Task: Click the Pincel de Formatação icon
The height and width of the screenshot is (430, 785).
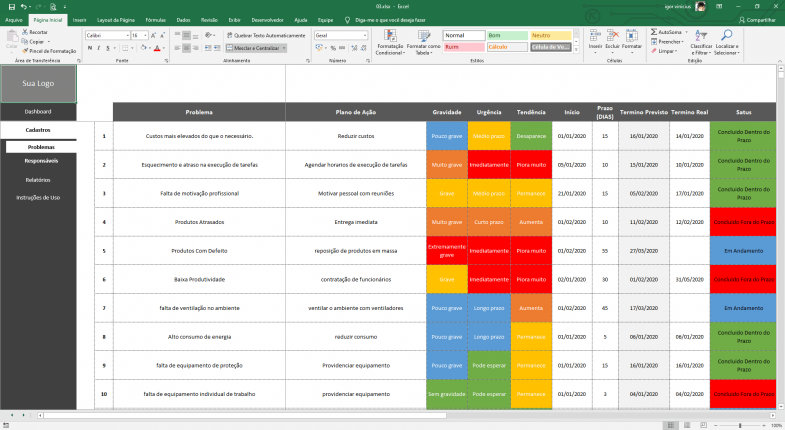Action: [x=23, y=51]
